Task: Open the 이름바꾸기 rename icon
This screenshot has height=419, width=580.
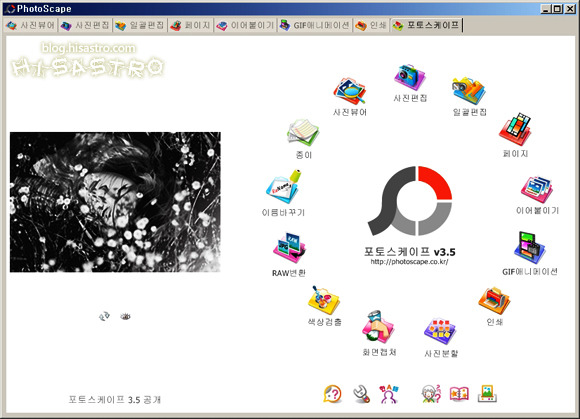Action: click(x=284, y=187)
